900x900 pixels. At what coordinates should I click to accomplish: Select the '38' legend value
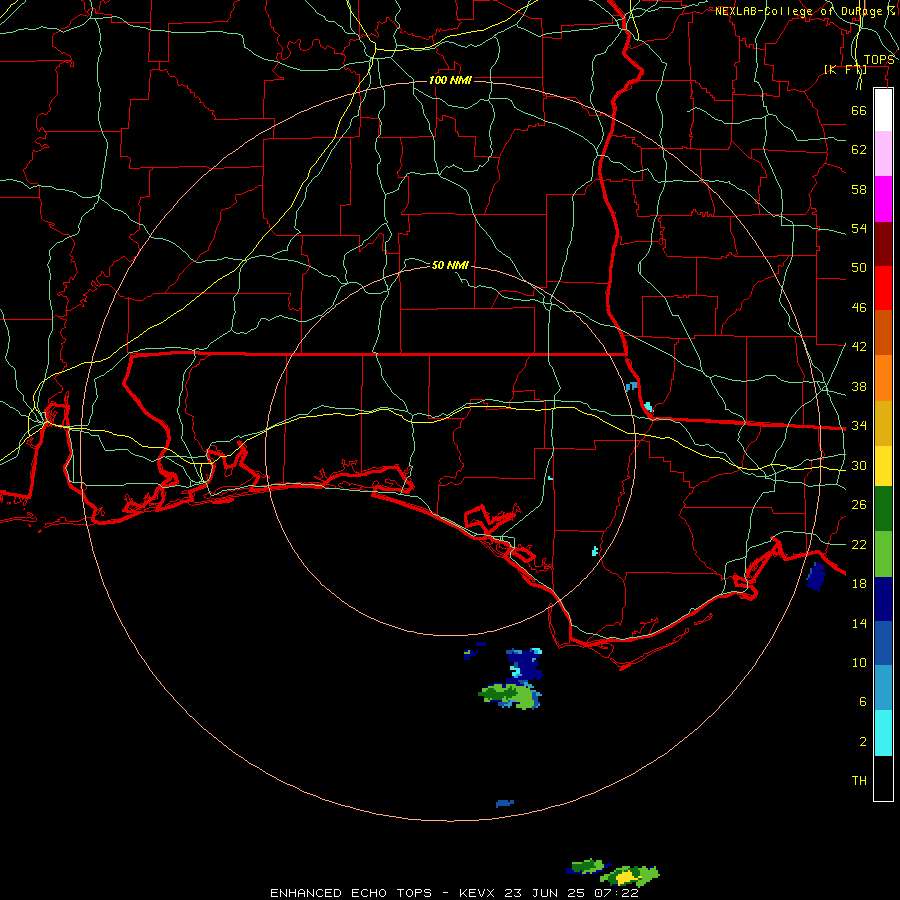859,386
